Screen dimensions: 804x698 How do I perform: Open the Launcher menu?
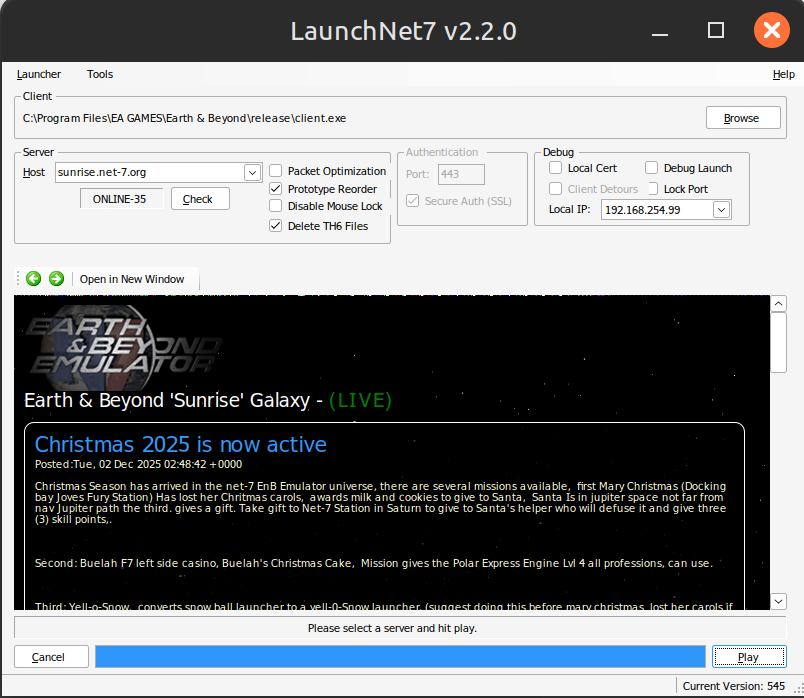pos(38,74)
